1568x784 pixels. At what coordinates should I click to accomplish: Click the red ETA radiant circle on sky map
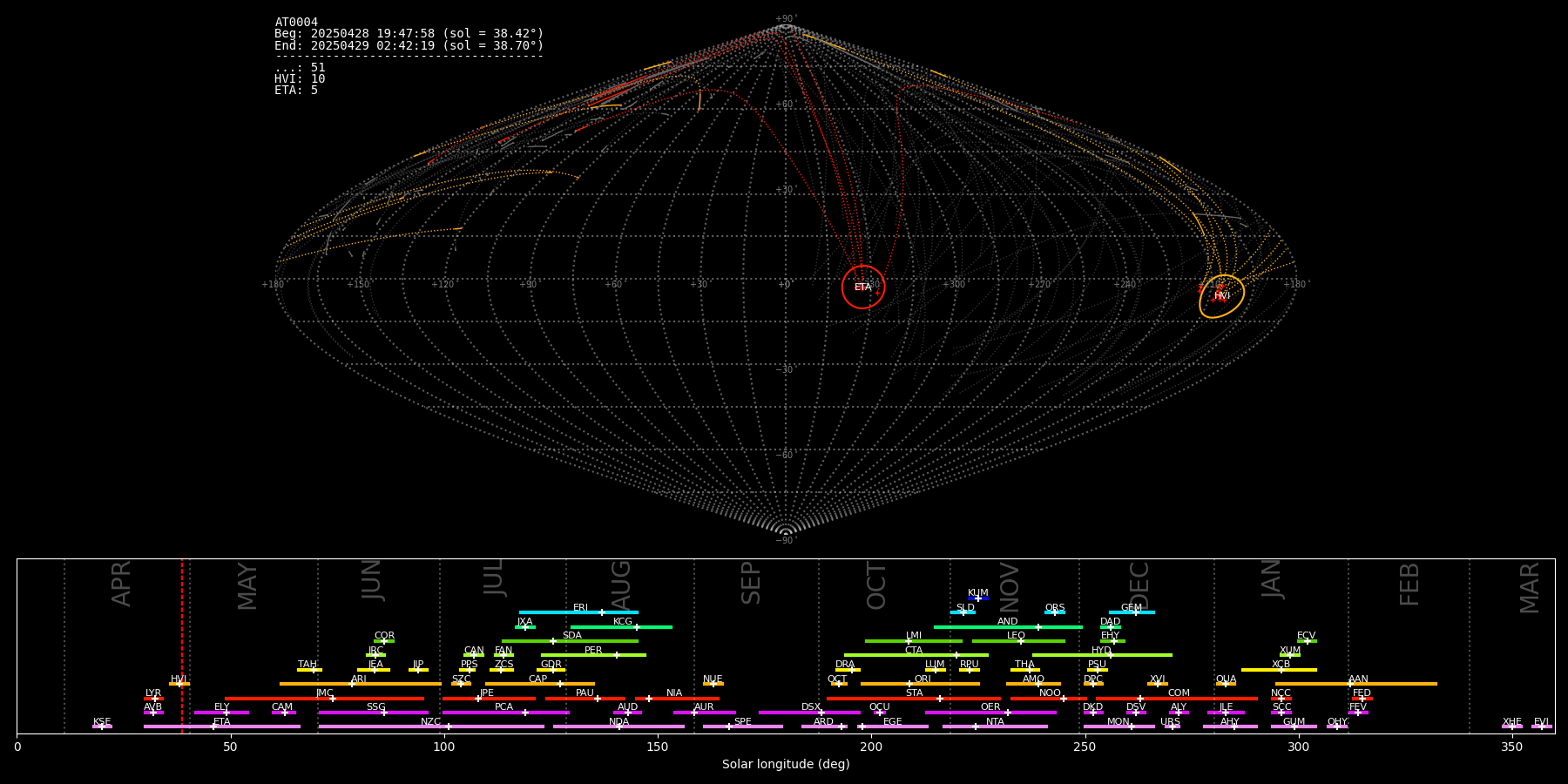863,287
